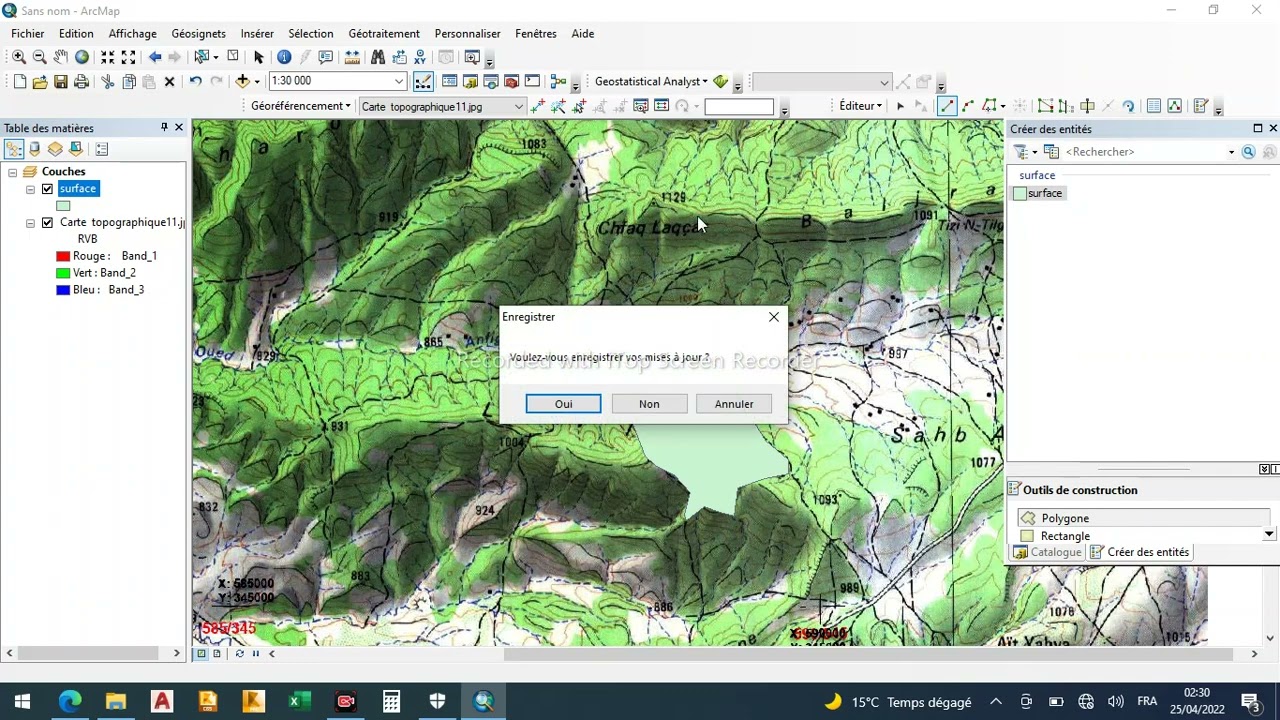Select the Straight Segment tool
Screen dimensions: 1280x720
pos(947,106)
